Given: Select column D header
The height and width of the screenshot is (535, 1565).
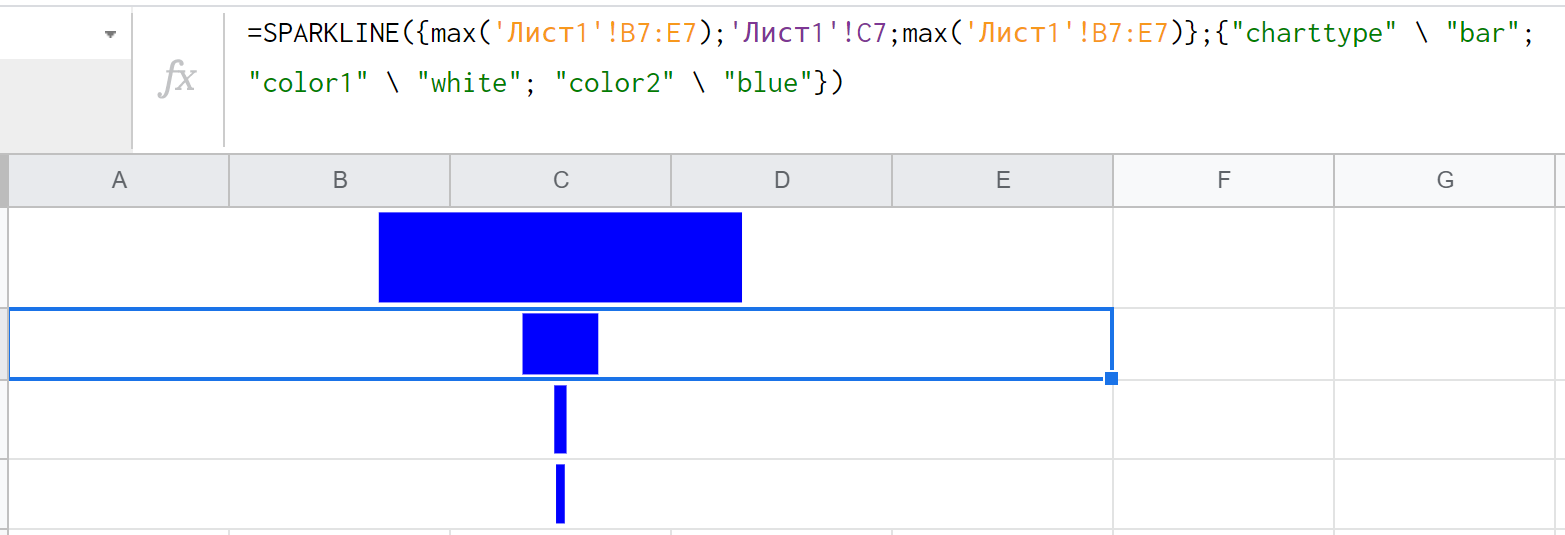Looking at the screenshot, I should (x=782, y=180).
